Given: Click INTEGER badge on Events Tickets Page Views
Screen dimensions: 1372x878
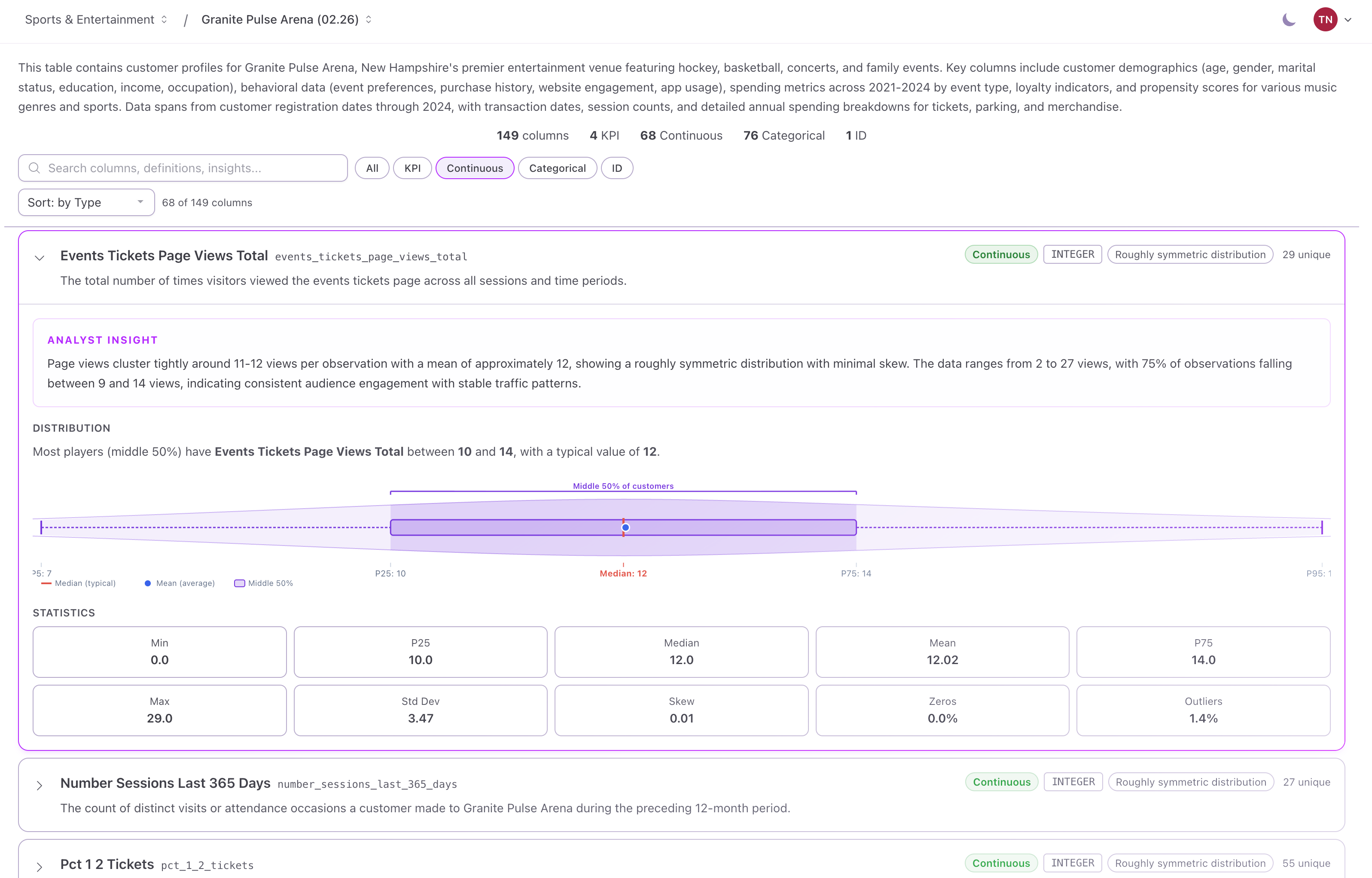Looking at the screenshot, I should pos(1072,254).
